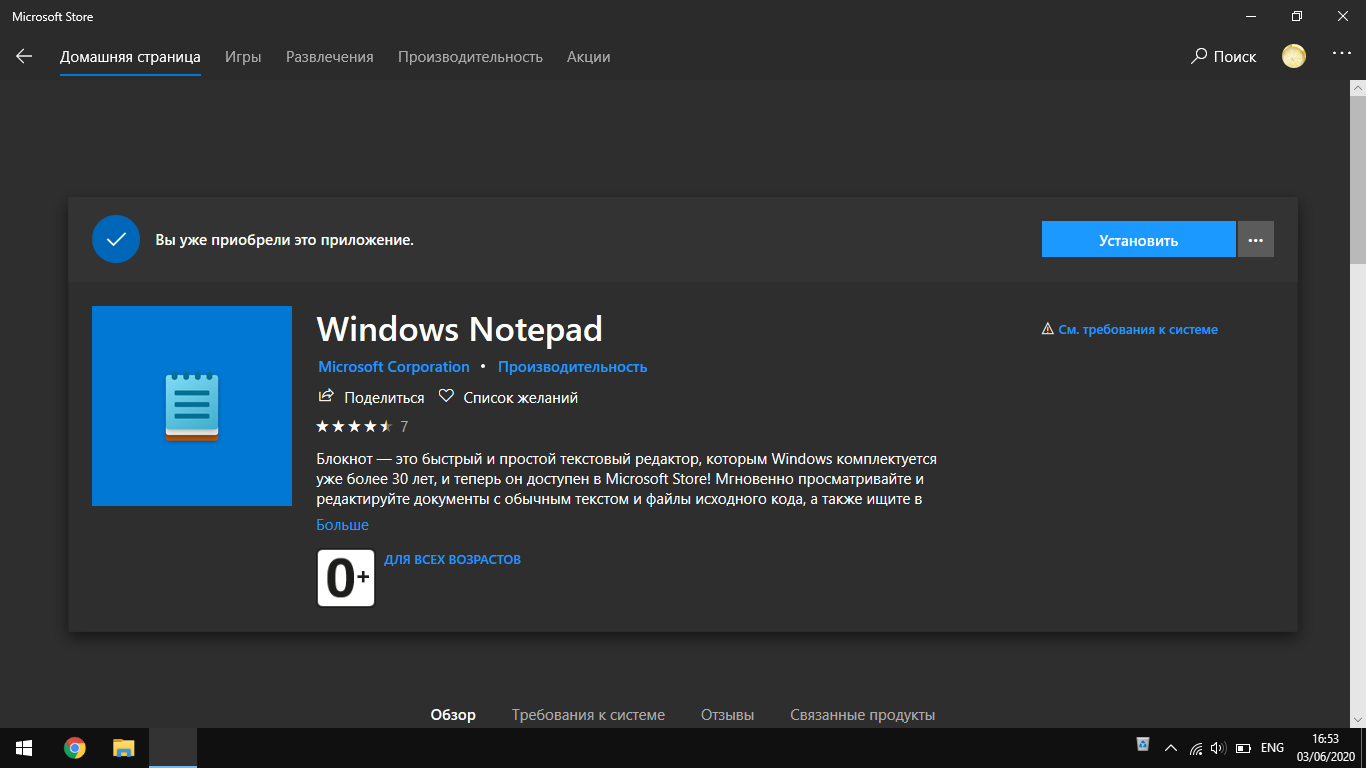Click the share icon next to Поделиться
1366x768 pixels.
(325, 396)
